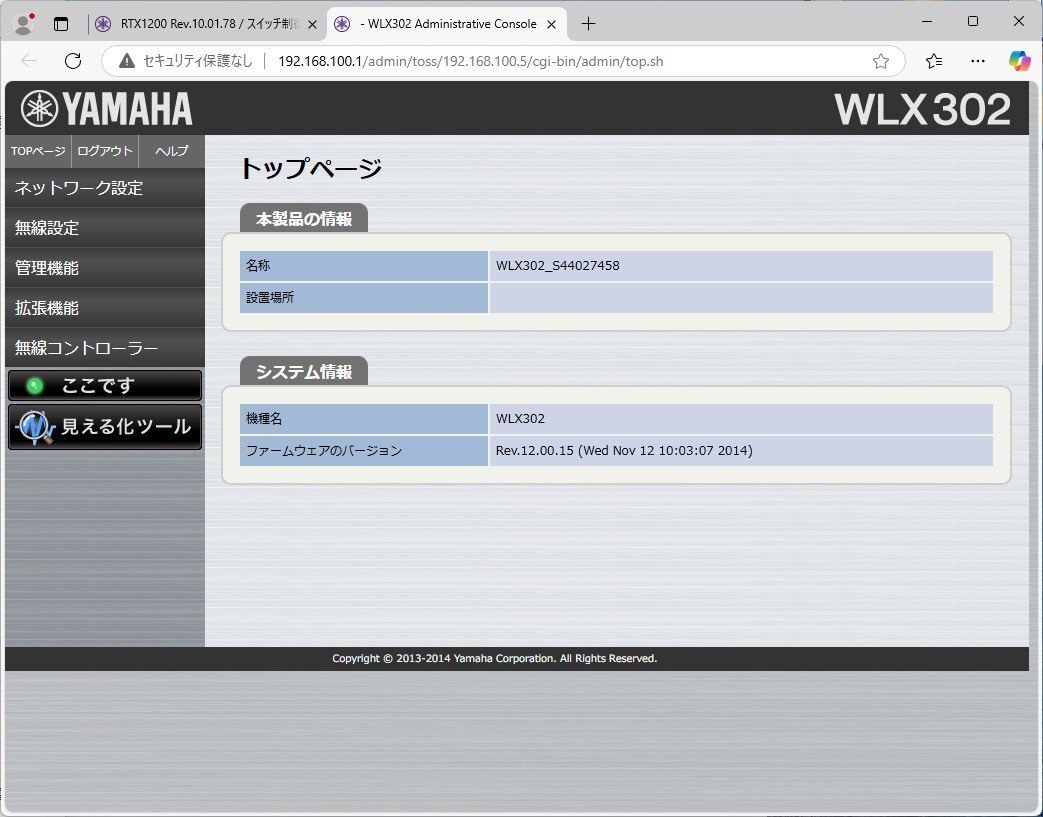Screen dimensions: 1043x817
Task: Click WLX302_S44027458 name value
Action: point(557,265)
